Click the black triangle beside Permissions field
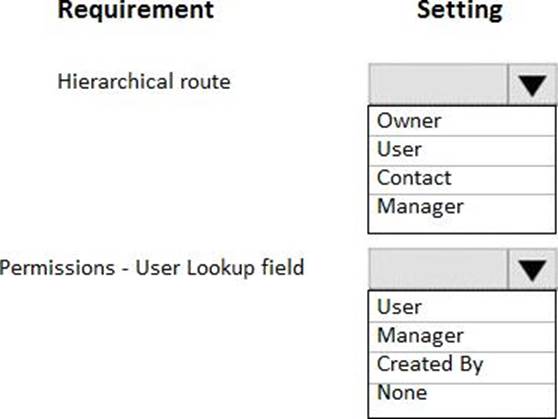This screenshot has height=419, width=558. pos(532,271)
